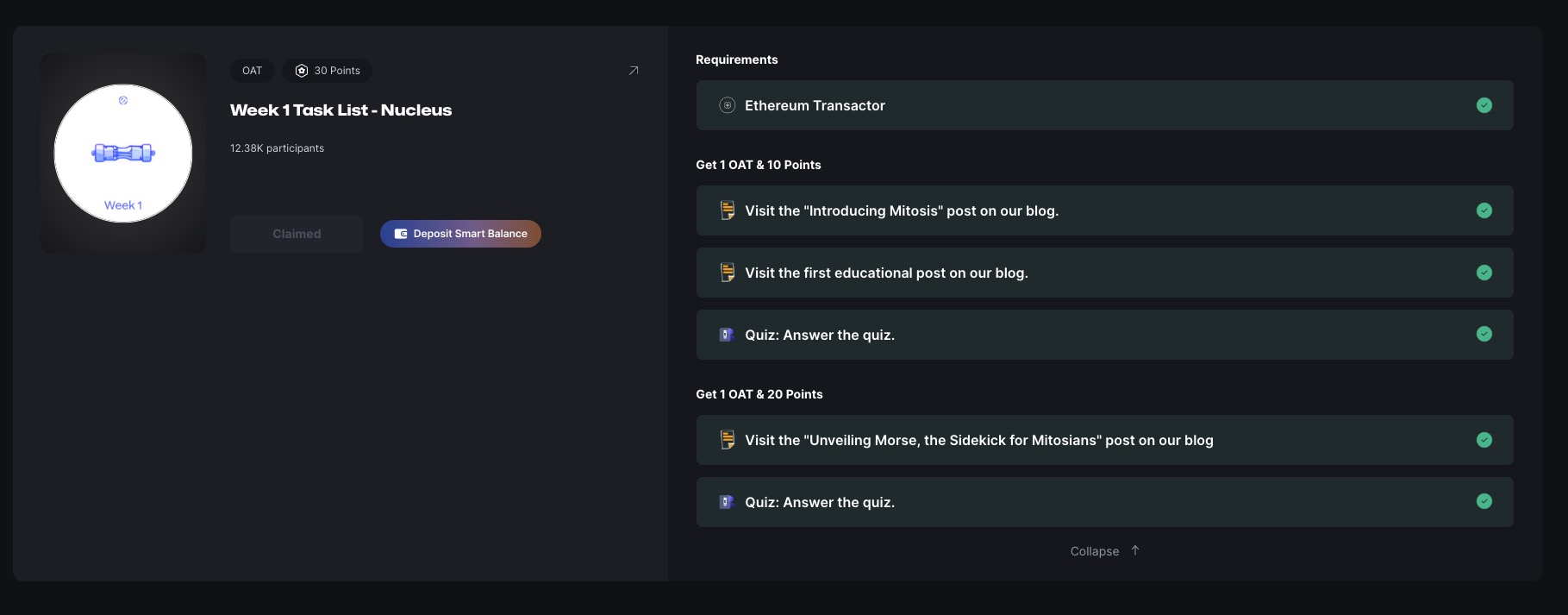Click the Deposit Smart Balance button
The image size is (1568, 615).
coord(460,234)
